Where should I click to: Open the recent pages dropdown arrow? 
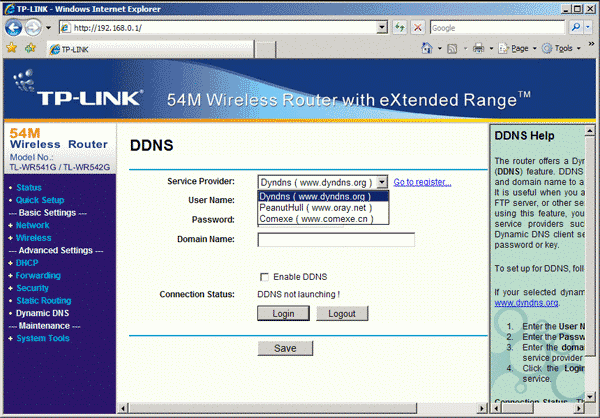(x=48, y=28)
